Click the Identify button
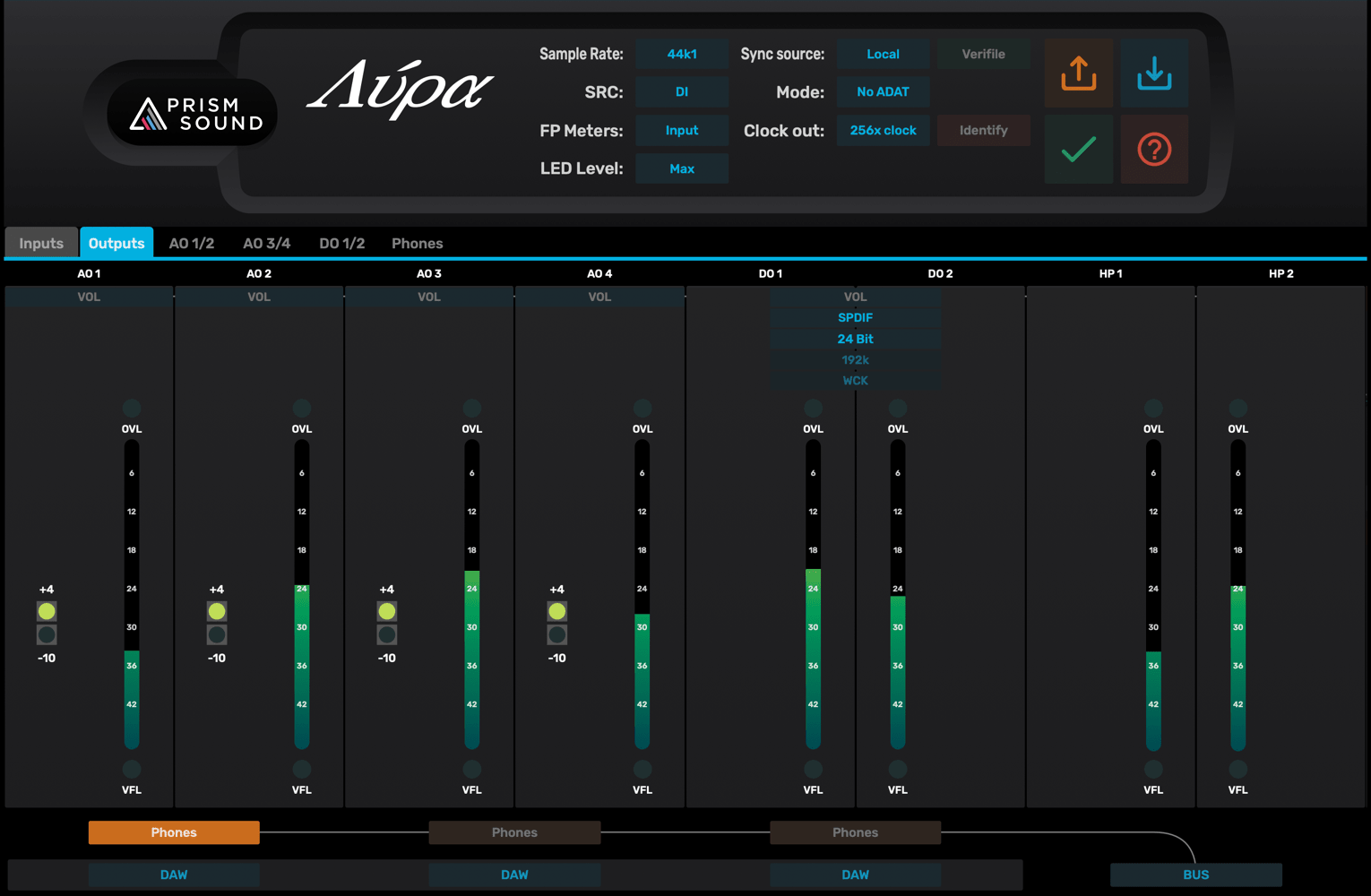The height and width of the screenshot is (896, 1371). [x=983, y=130]
